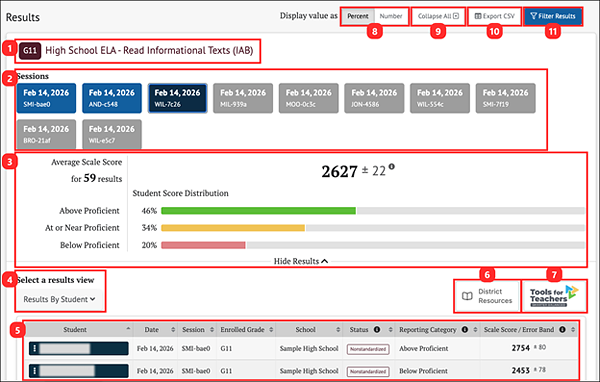Click Scale Score / Error Band sort arrows
Viewport: 600px width, 382px height.
[x=573, y=330]
